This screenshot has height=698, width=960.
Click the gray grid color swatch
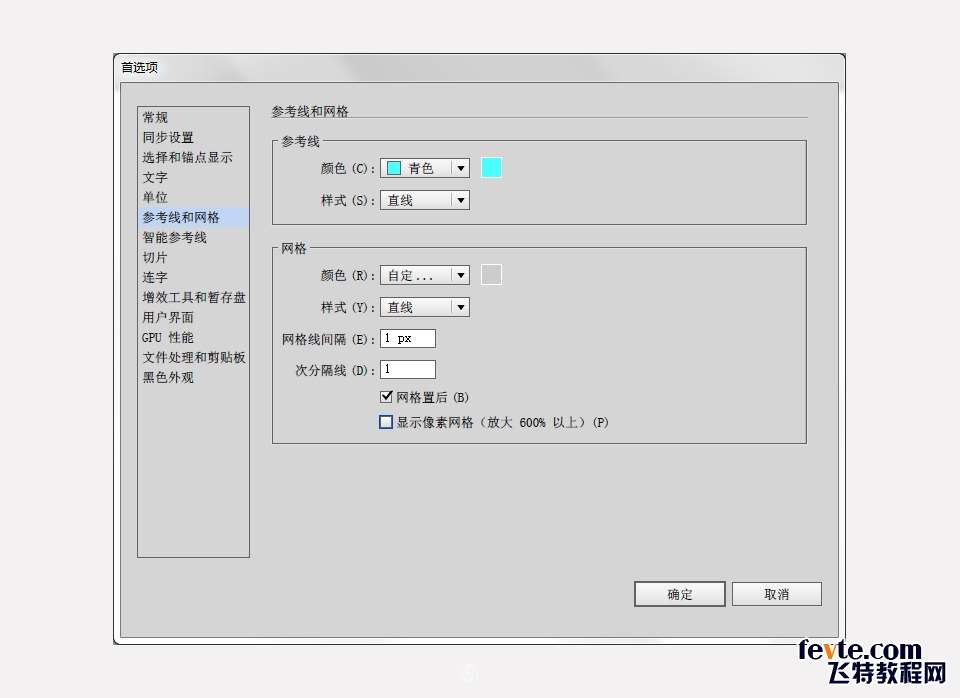pyautogui.click(x=492, y=274)
